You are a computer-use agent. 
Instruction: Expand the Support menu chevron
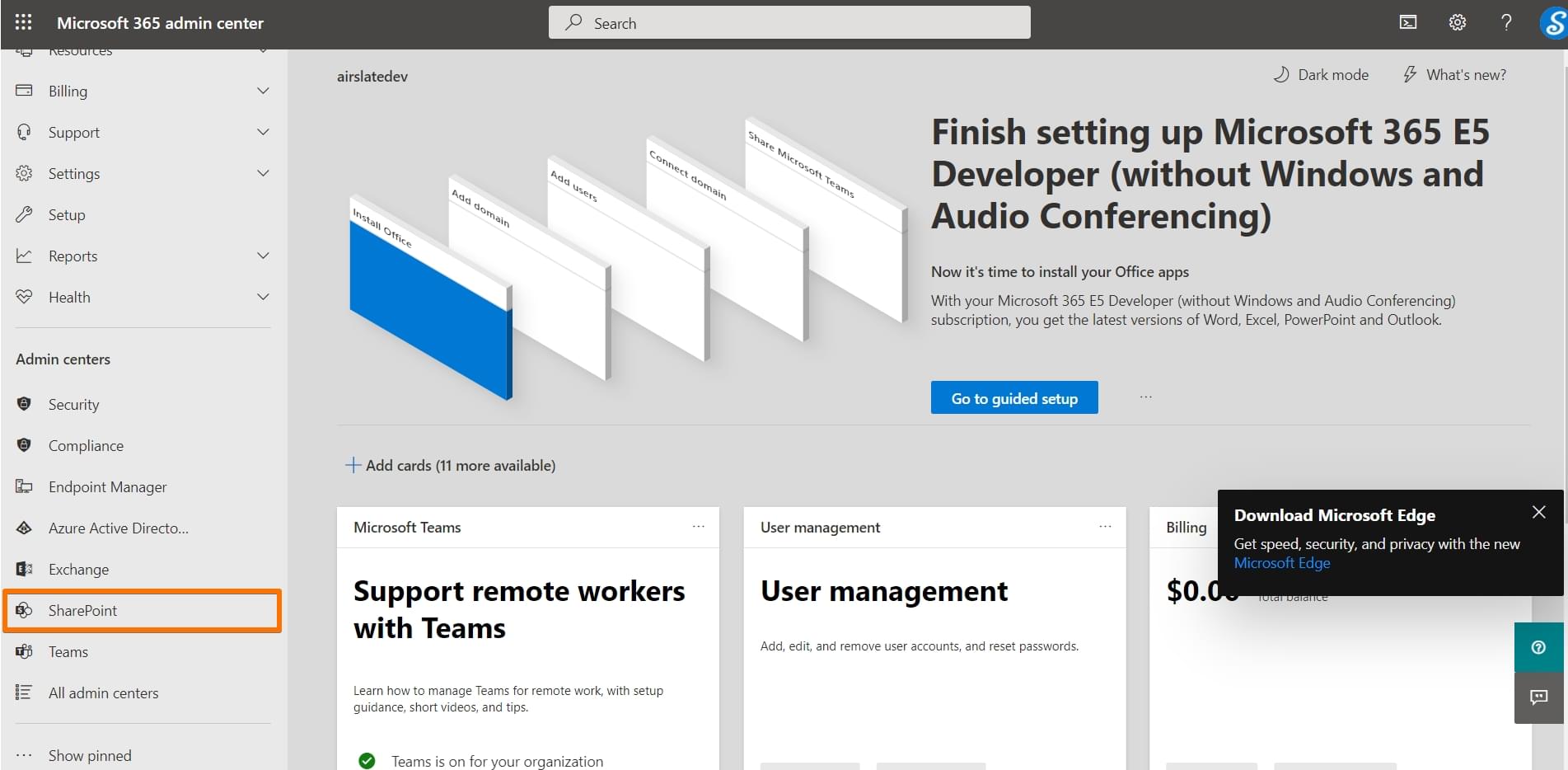[263, 132]
